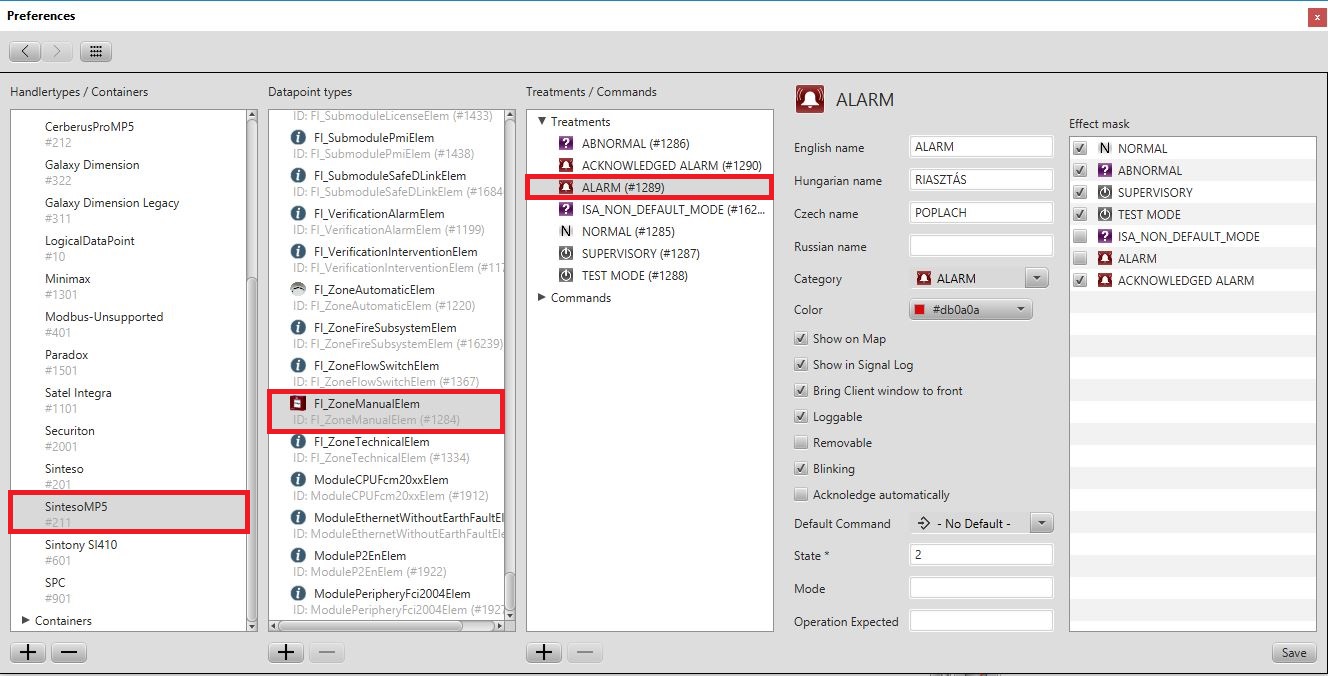Open the Color picker showing #db0a0a
Image resolution: width=1328 pixels, height=676 pixels.
970,310
